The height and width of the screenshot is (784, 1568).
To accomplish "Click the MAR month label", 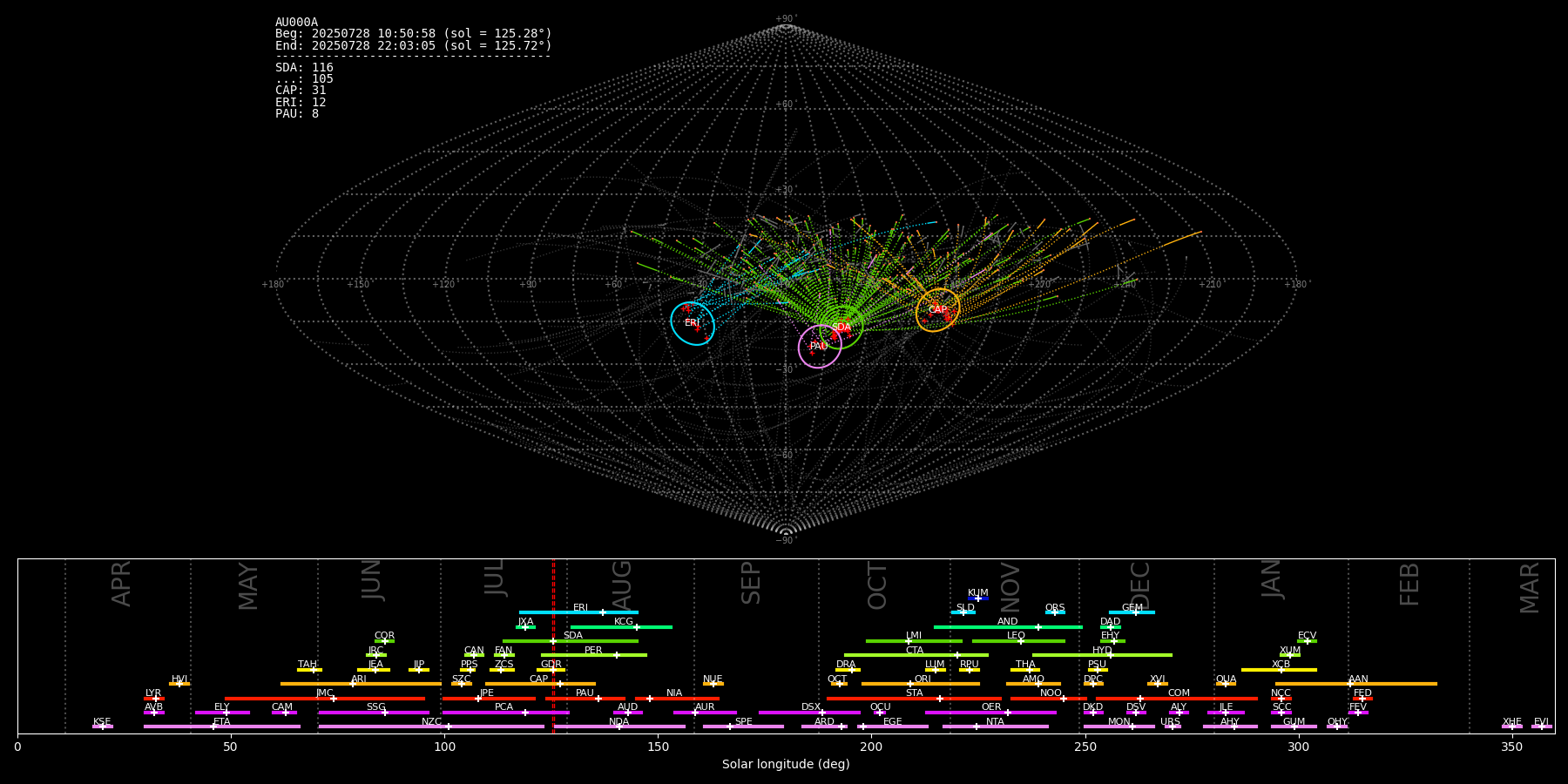I will 1531,588.
